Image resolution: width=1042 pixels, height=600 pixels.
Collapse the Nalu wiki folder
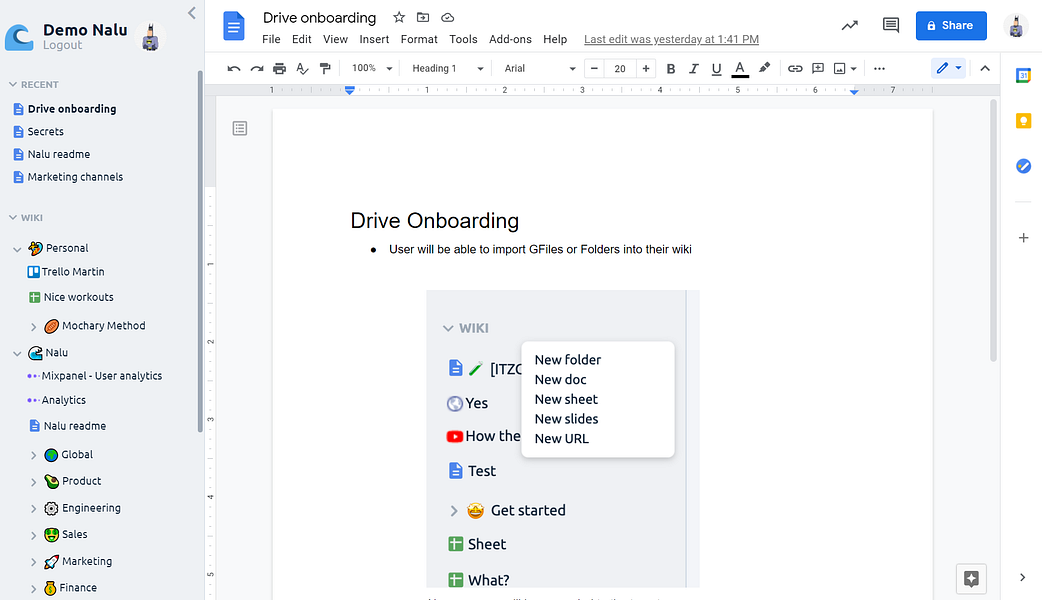click(x=17, y=353)
